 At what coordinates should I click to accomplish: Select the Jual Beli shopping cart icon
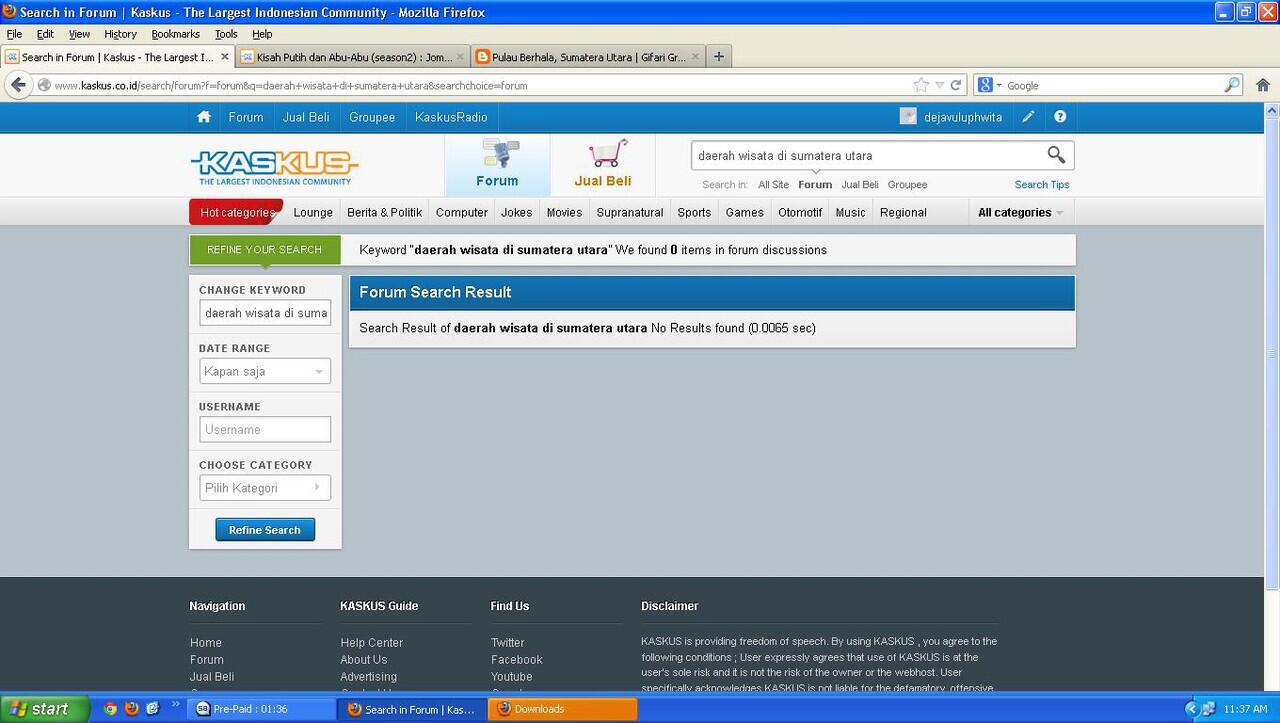[607, 153]
